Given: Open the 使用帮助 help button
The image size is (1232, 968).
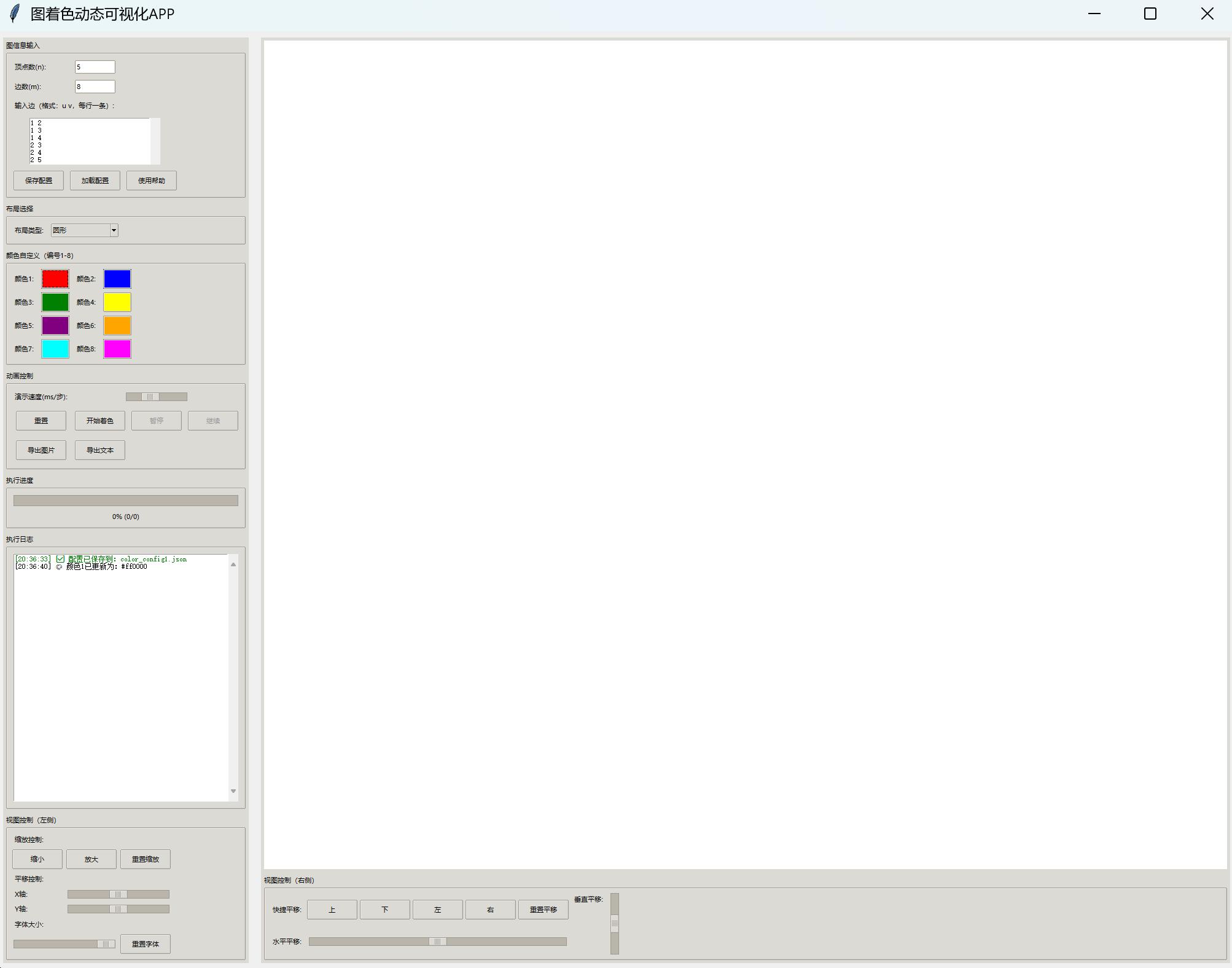Looking at the screenshot, I should pyautogui.click(x=152, y=181).
